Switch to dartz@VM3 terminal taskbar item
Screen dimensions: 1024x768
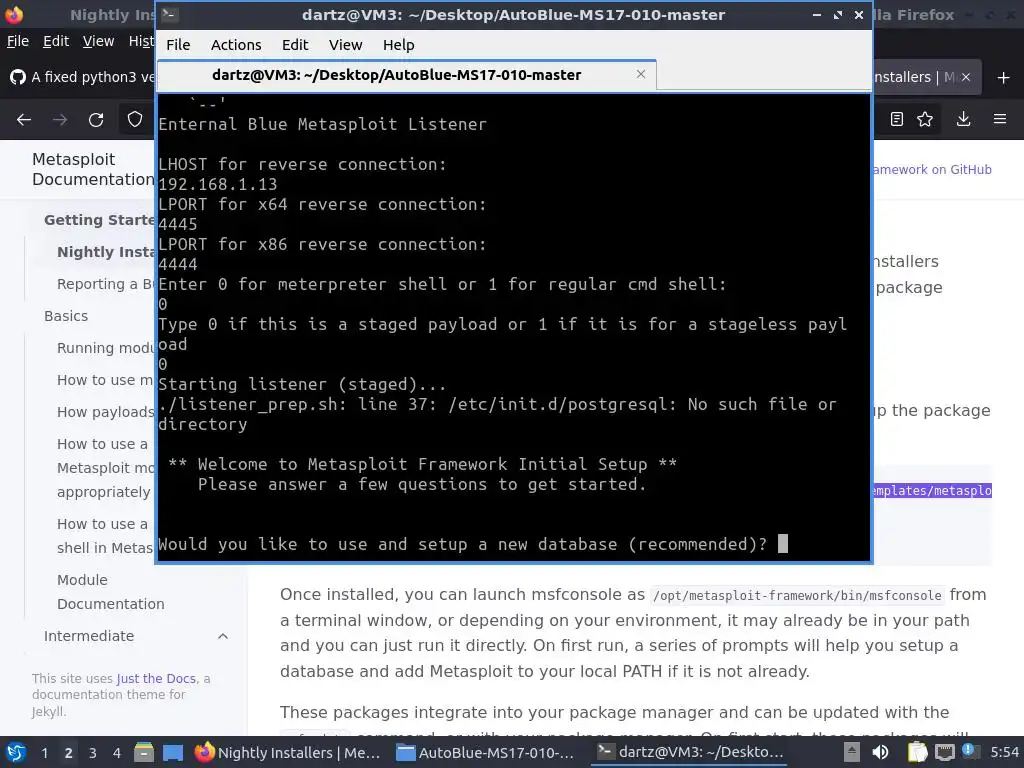(x=690, y=752)
